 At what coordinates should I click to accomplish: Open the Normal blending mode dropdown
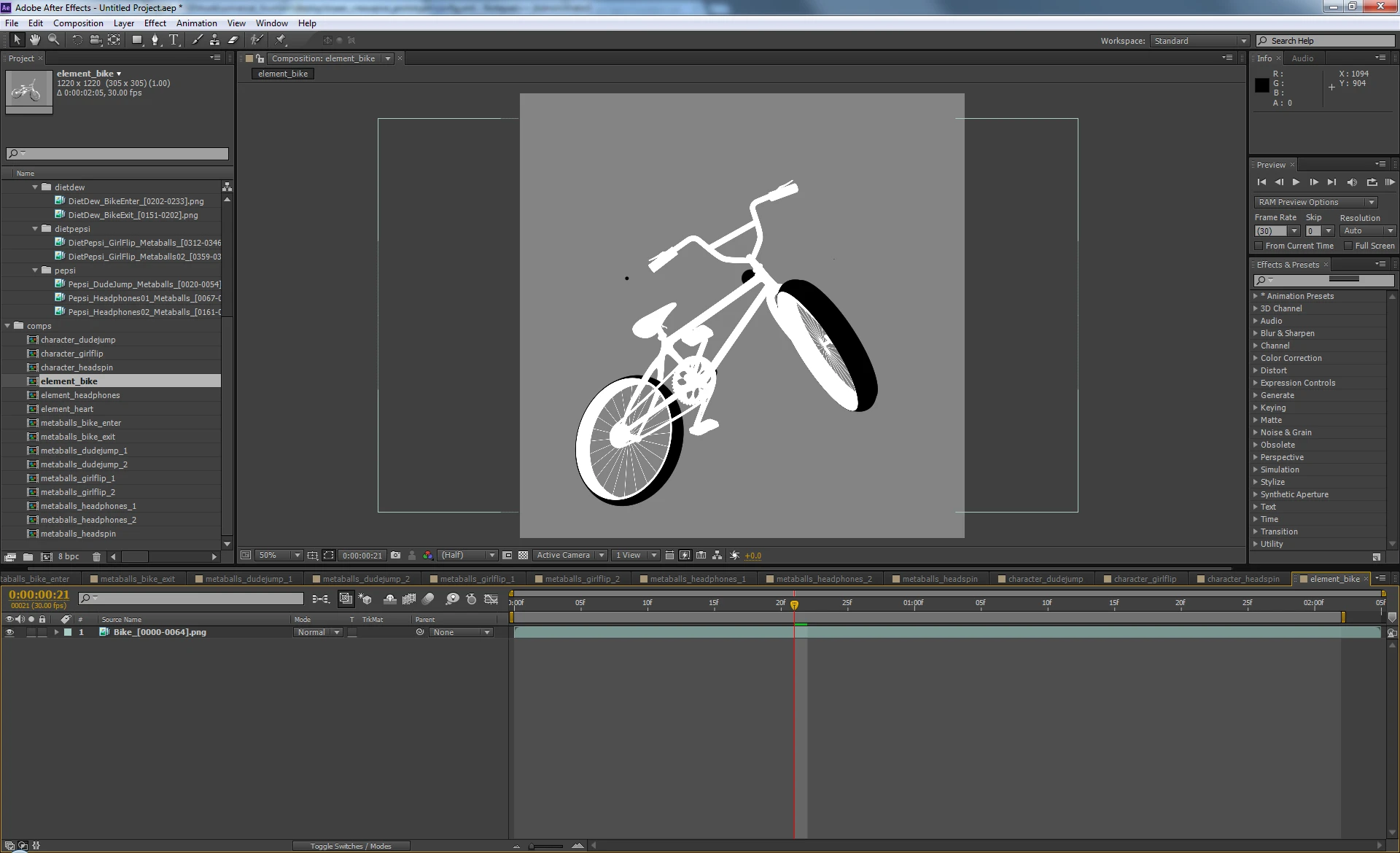[319, 632]
